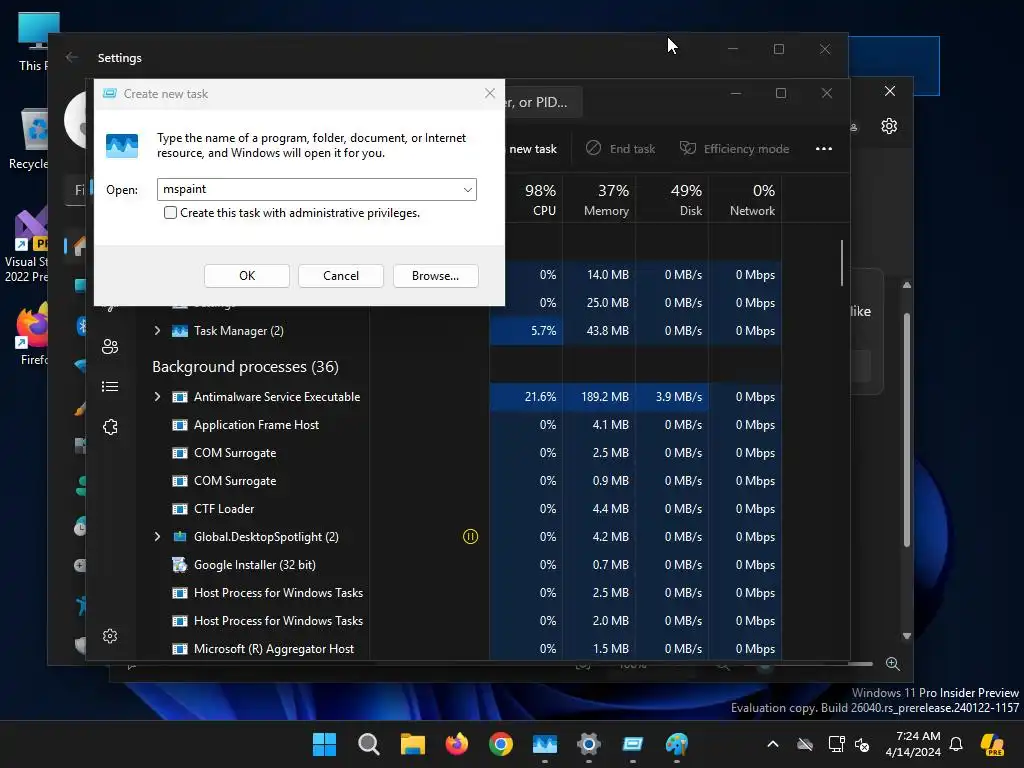Close the Create new task dialog
Image resolution: width=1024 pixels, height=768 pixels.
[490, 93]
